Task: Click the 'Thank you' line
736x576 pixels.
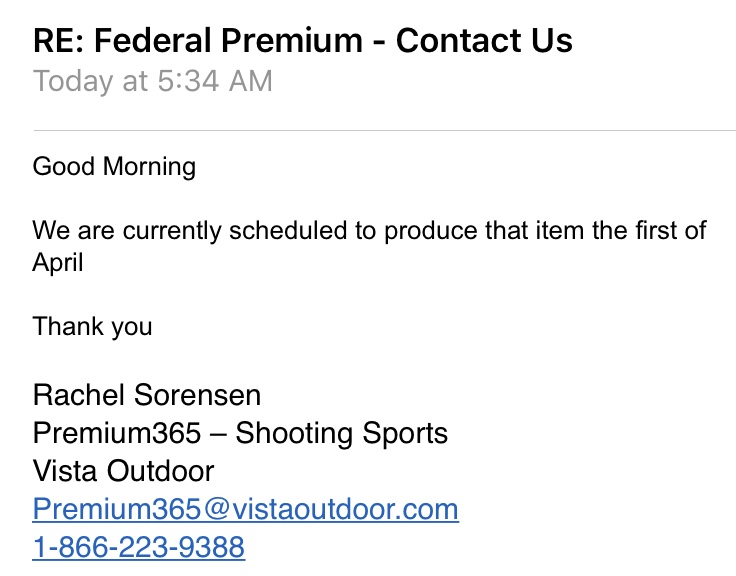Action: (x=92, y=326)
